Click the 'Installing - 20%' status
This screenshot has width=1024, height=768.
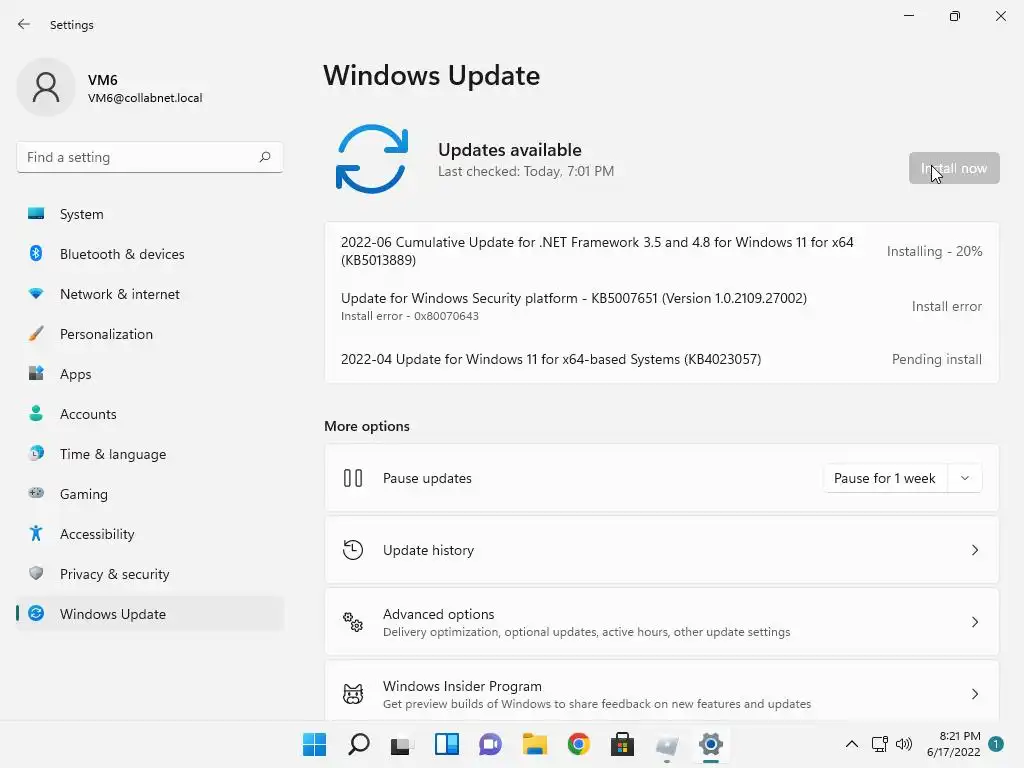pos(934,251)
